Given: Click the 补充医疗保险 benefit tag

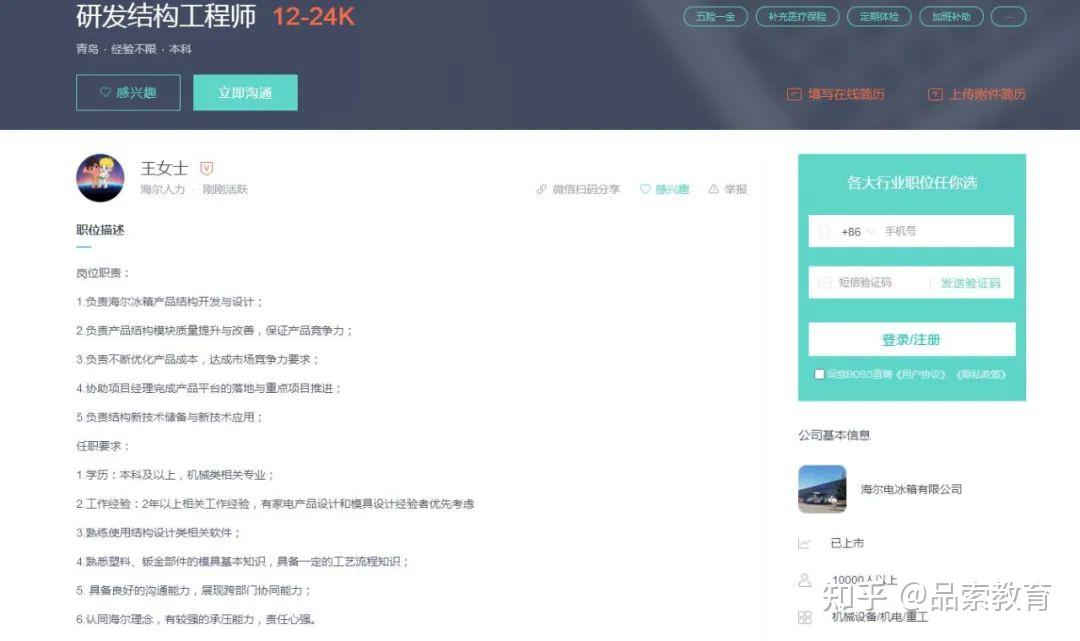Looking at the screenshot, I should (x=797, y=17).
